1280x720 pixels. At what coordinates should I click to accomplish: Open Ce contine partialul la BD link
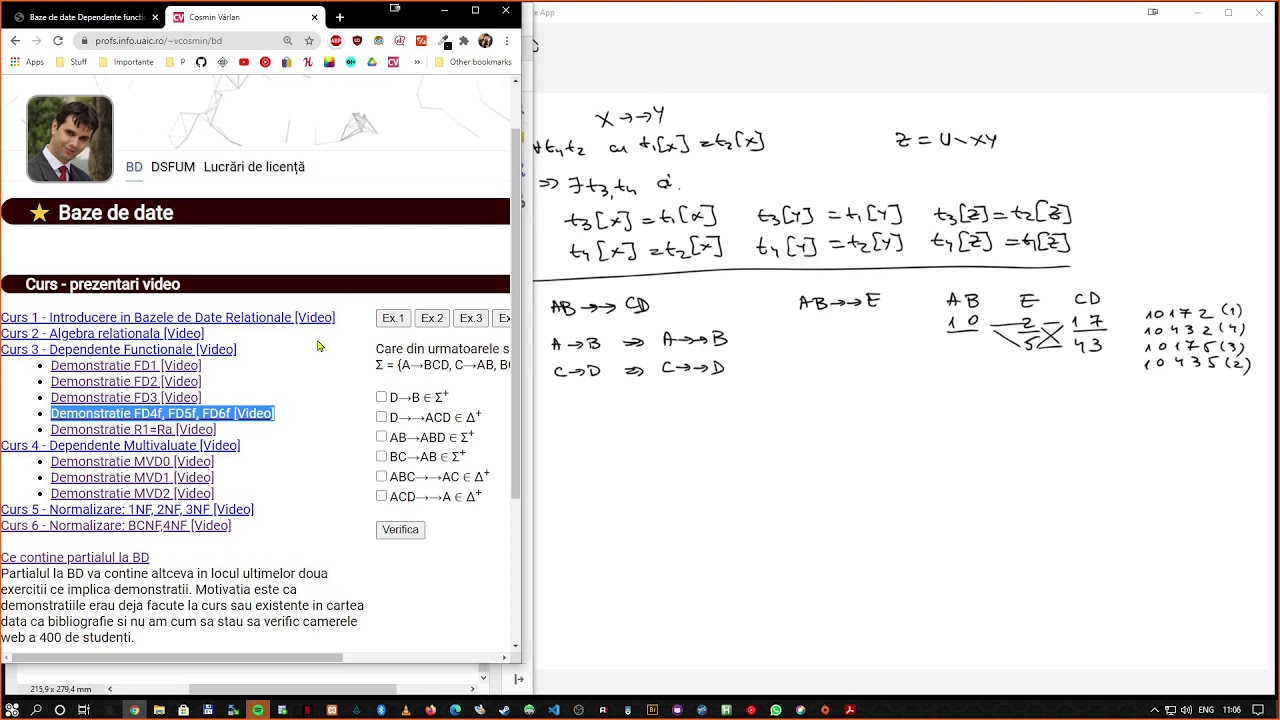[75, 557]
